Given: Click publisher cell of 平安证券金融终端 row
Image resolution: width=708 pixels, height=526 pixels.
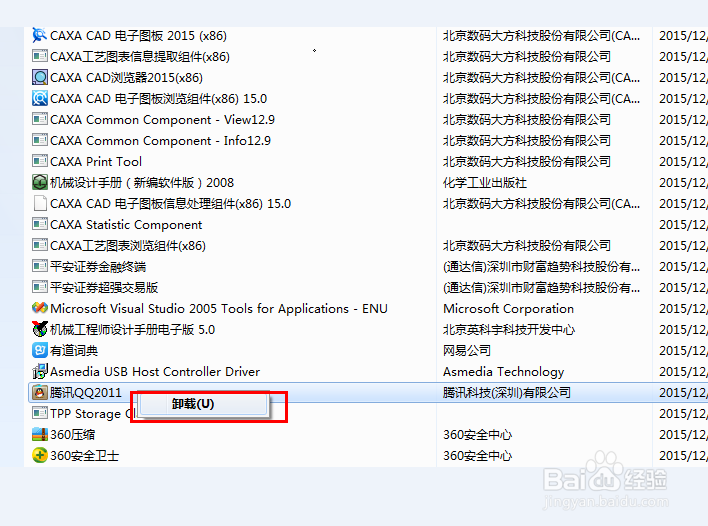Looking at the screenshot, I should point(541,267).
